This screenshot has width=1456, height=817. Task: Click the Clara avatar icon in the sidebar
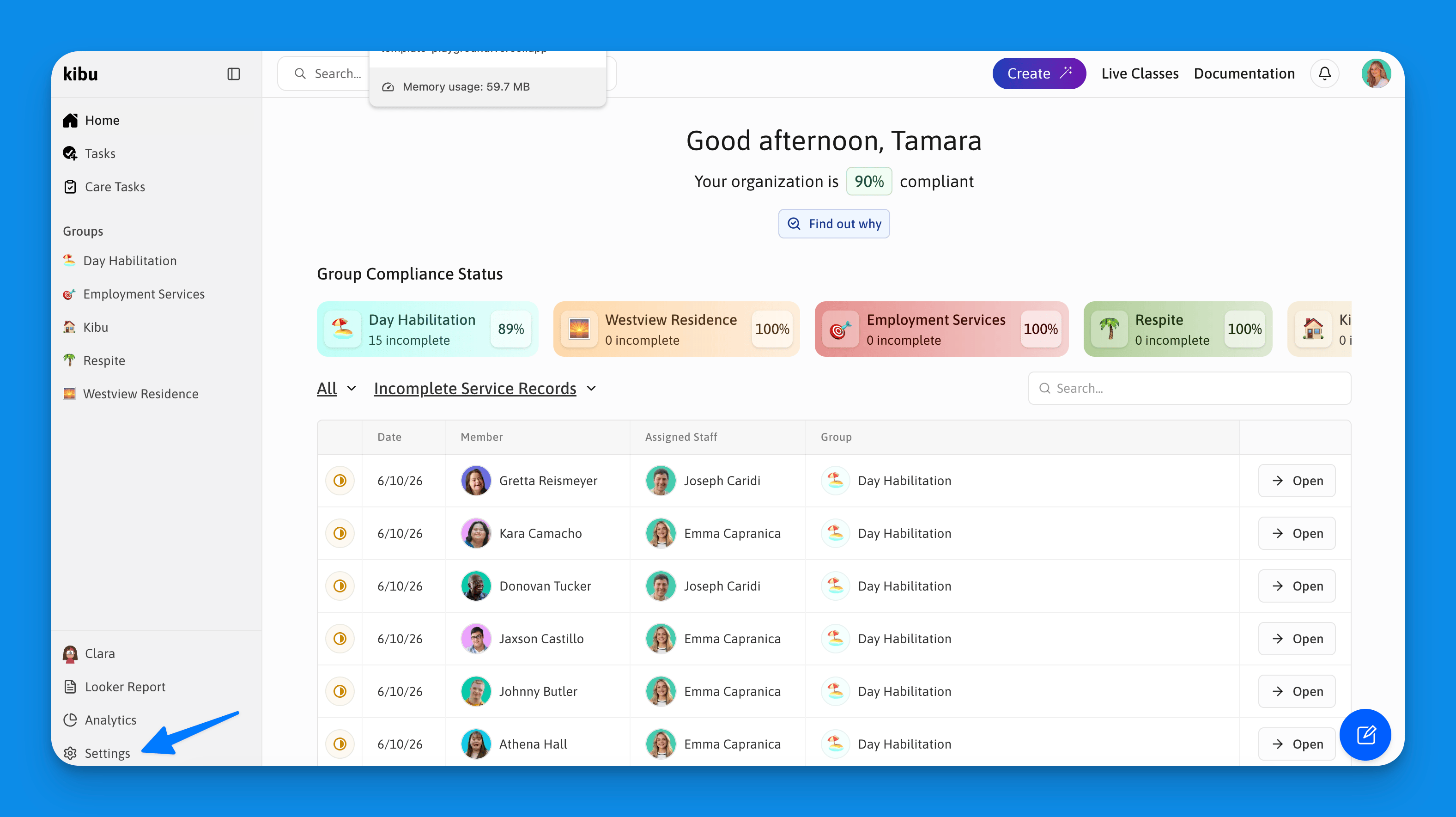click(70, 653)
